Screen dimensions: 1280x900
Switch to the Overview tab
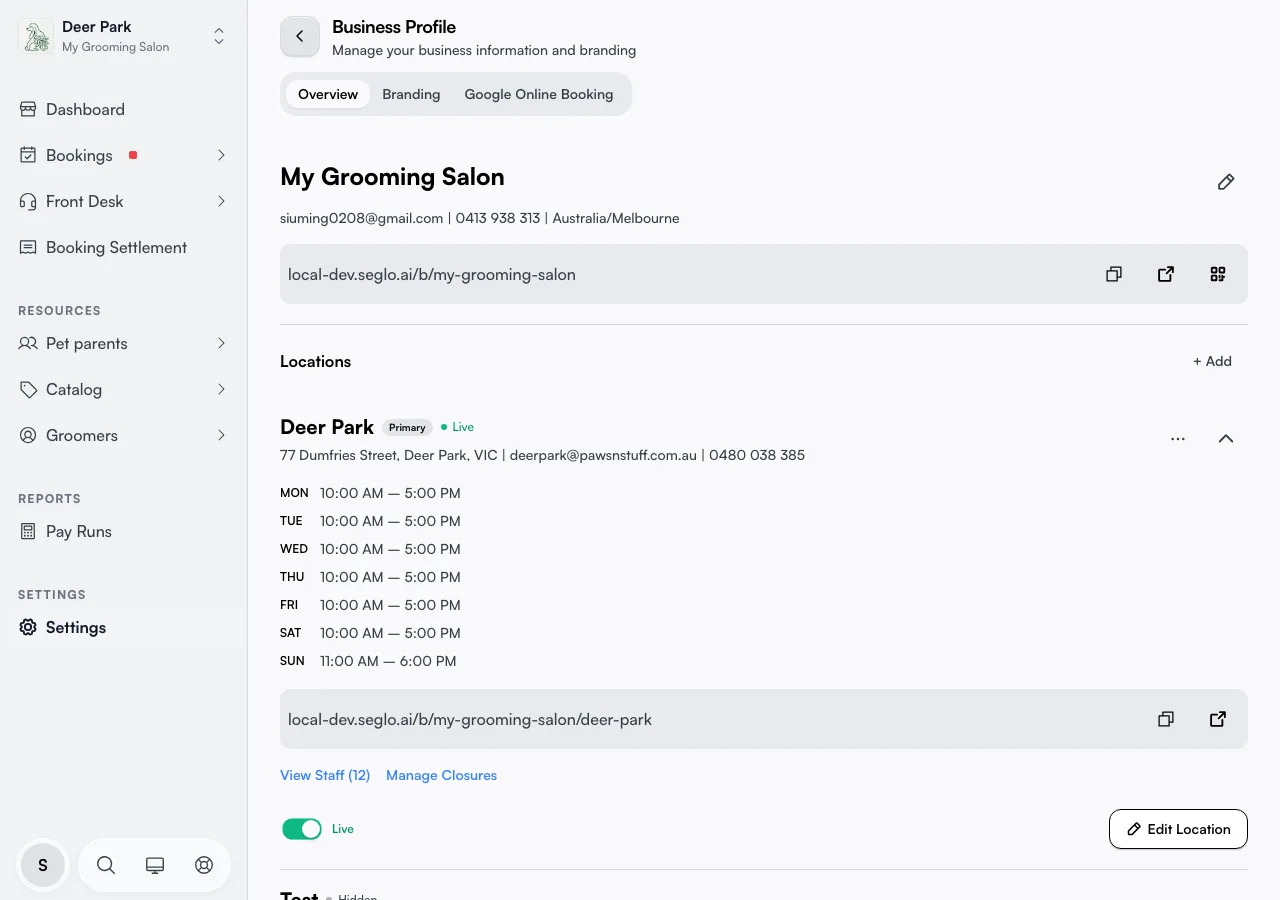[x=328, y=94]
